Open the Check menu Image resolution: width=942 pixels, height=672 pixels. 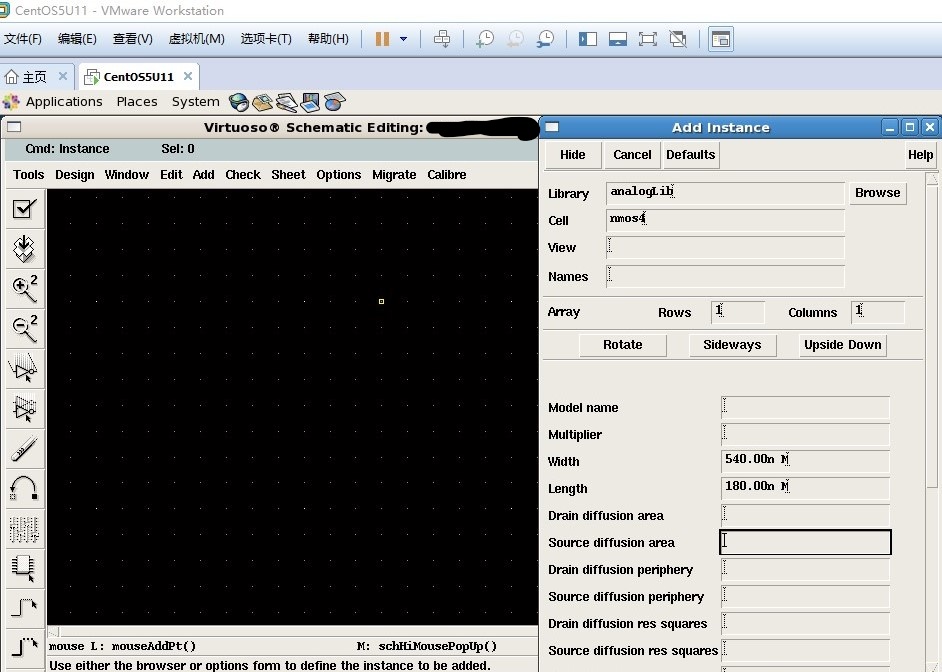point(243,174)
